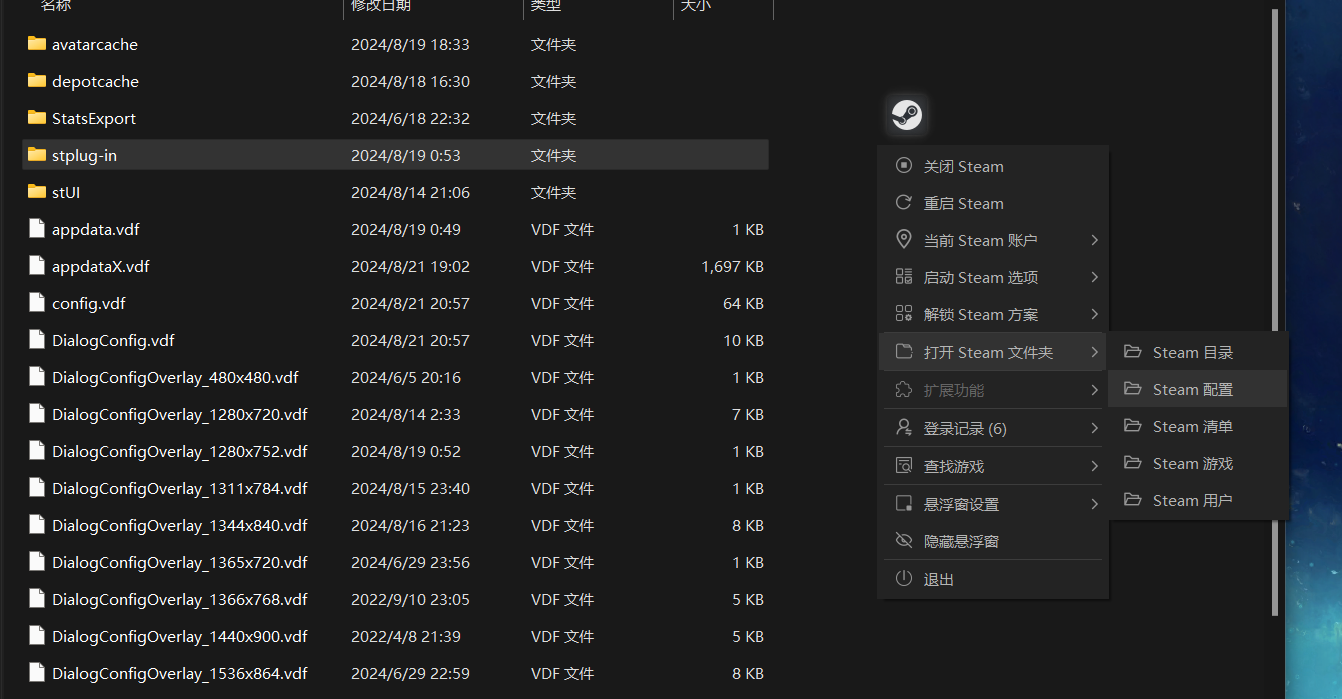Viewport: 1342px width, 699px height.
Task: Expand the 当前 Steam 账户 submenu arrow
Action: [1095, 240]
